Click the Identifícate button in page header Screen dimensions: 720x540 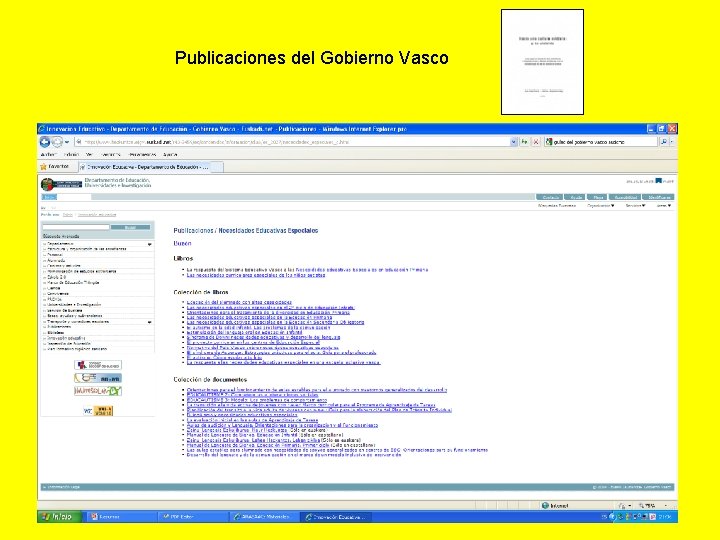click(x=659, y=197)
